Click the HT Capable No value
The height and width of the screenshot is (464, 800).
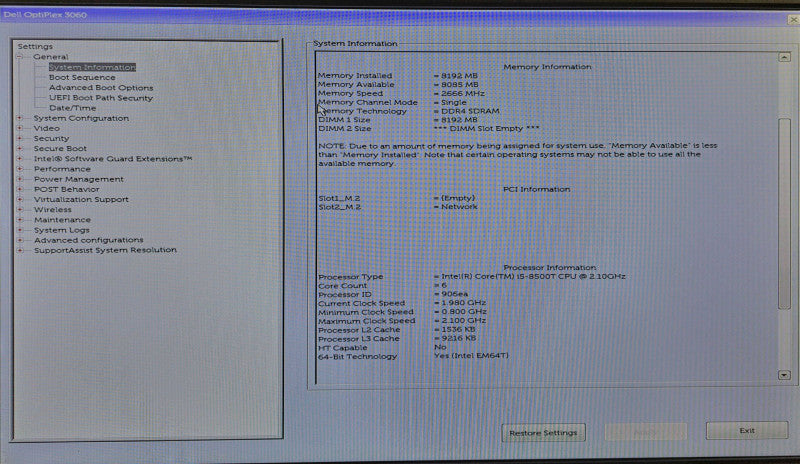440,347
